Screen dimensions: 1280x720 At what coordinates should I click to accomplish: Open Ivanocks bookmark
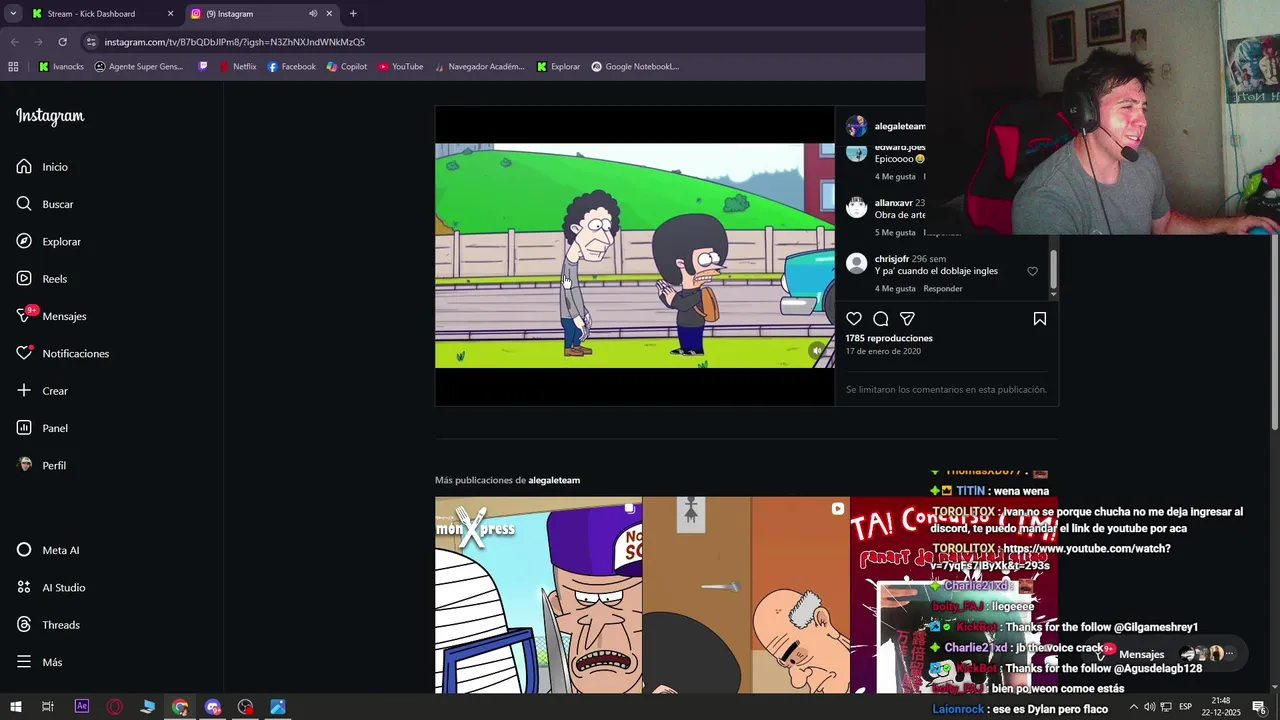pos(61,67)
